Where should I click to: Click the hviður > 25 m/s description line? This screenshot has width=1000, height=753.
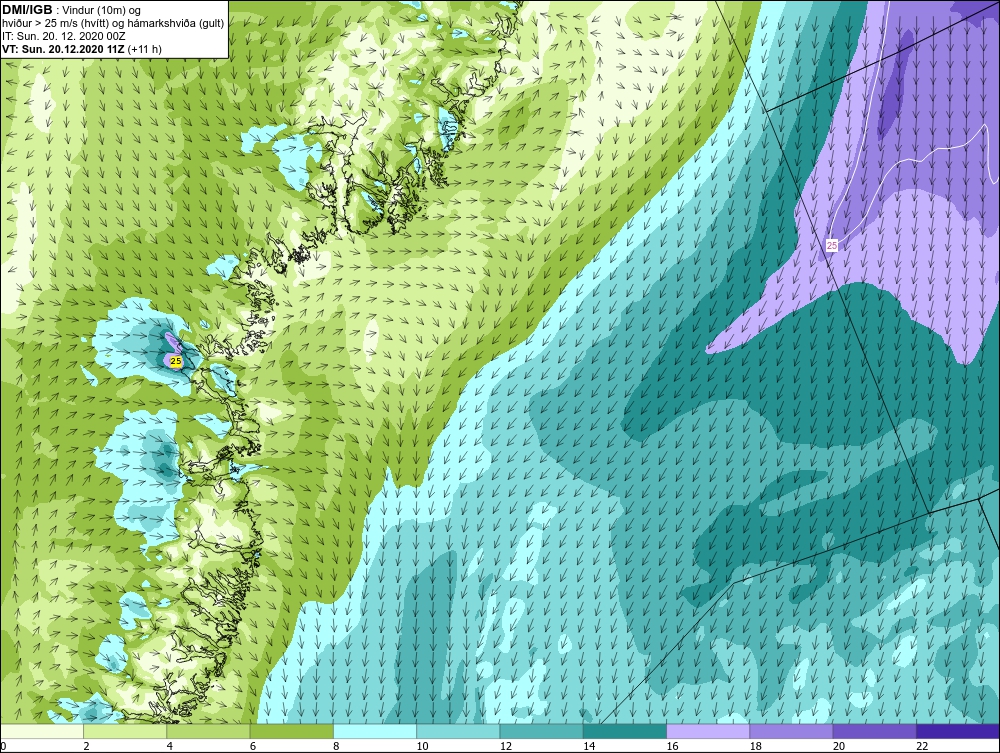[x=113, y=24]
